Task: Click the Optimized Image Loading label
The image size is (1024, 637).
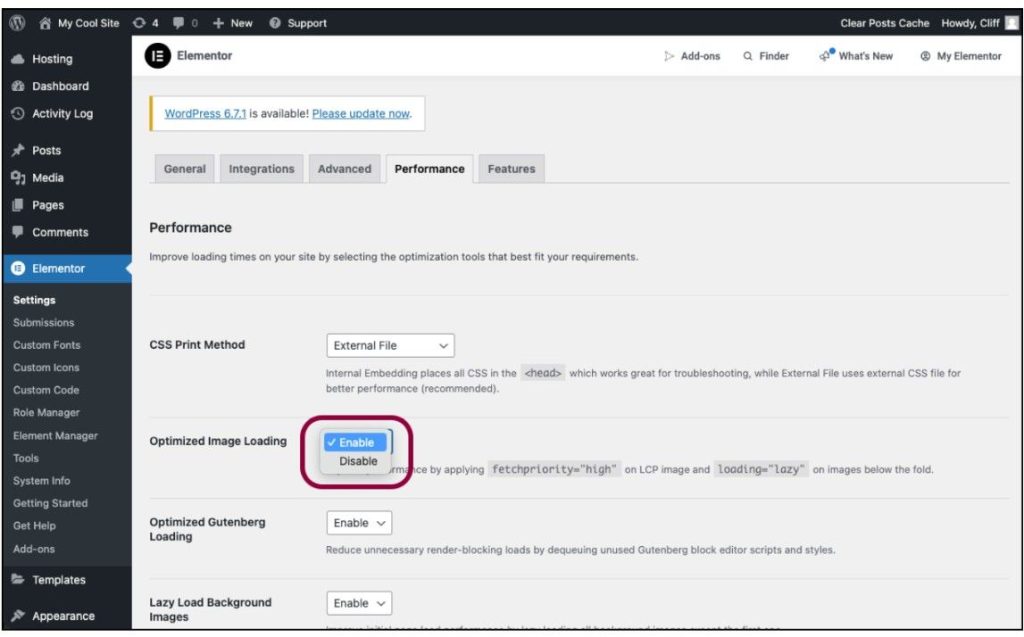Action: click(x=218, y=441)
